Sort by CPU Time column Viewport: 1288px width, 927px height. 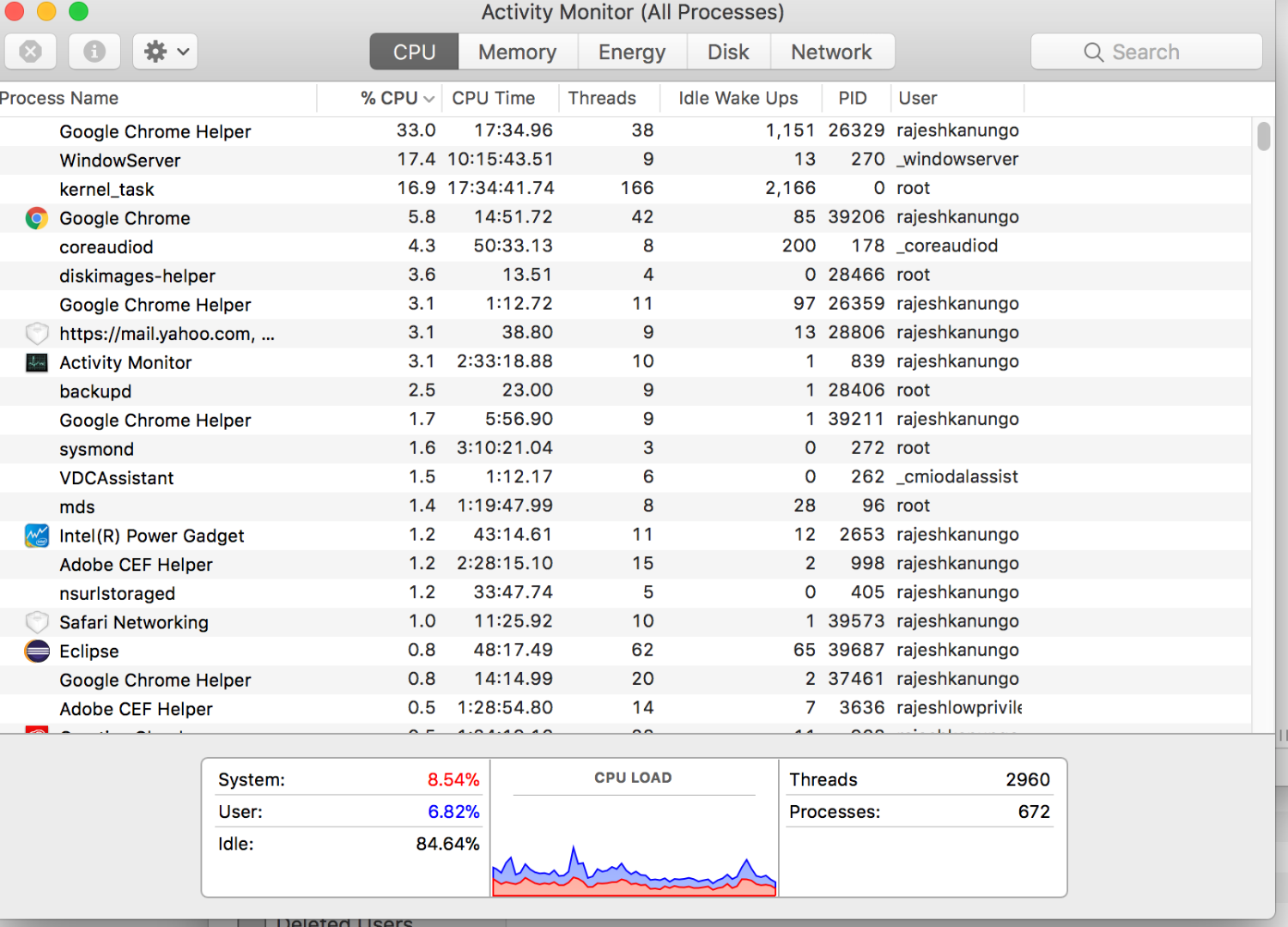pyautogui.click(x=501, y=99)
